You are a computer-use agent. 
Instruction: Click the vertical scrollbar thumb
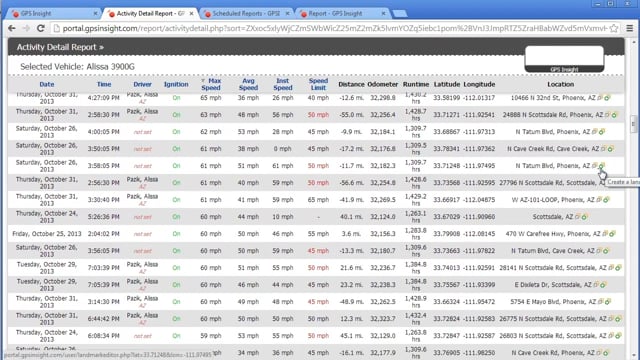(633, 123)
